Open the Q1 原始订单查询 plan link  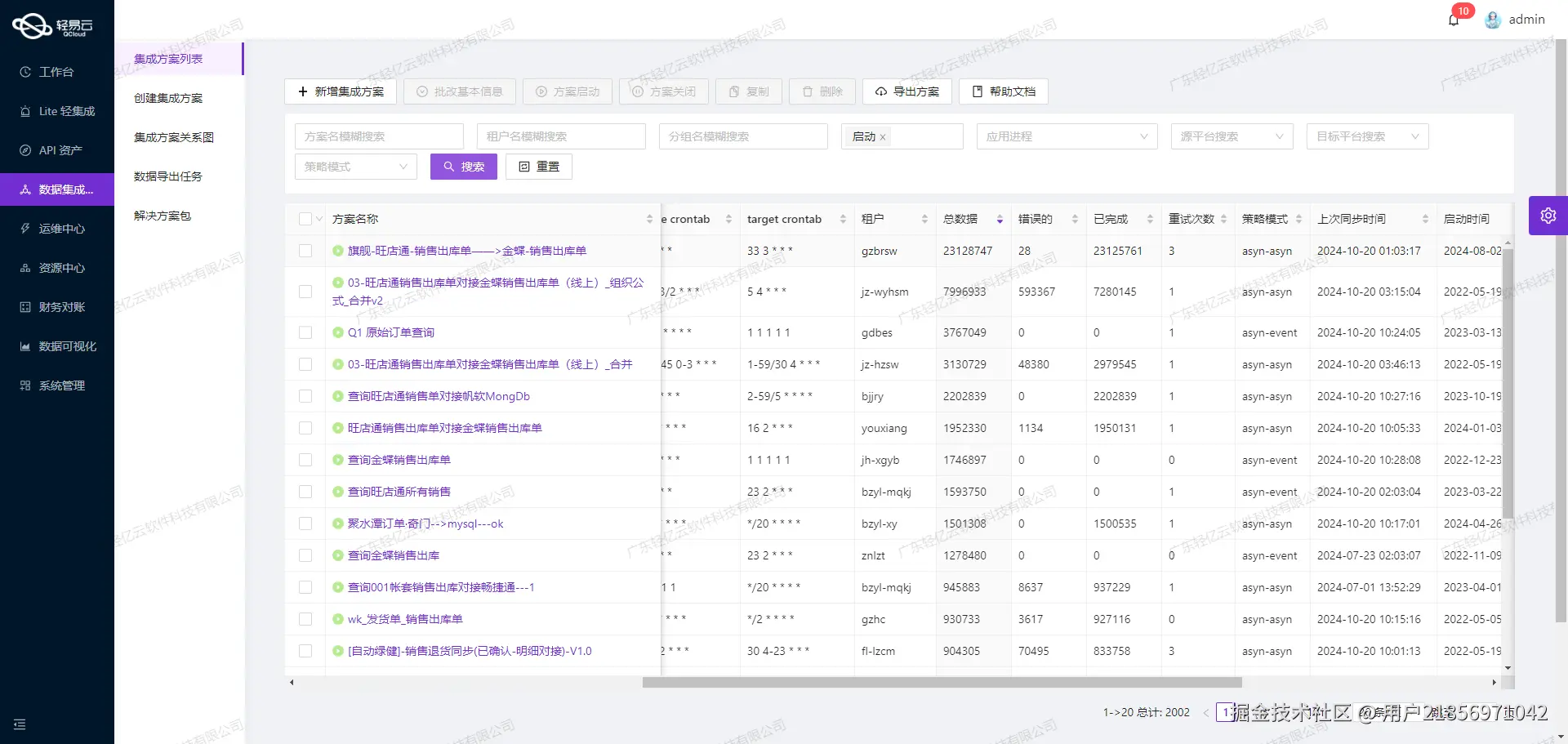(391, 332)
